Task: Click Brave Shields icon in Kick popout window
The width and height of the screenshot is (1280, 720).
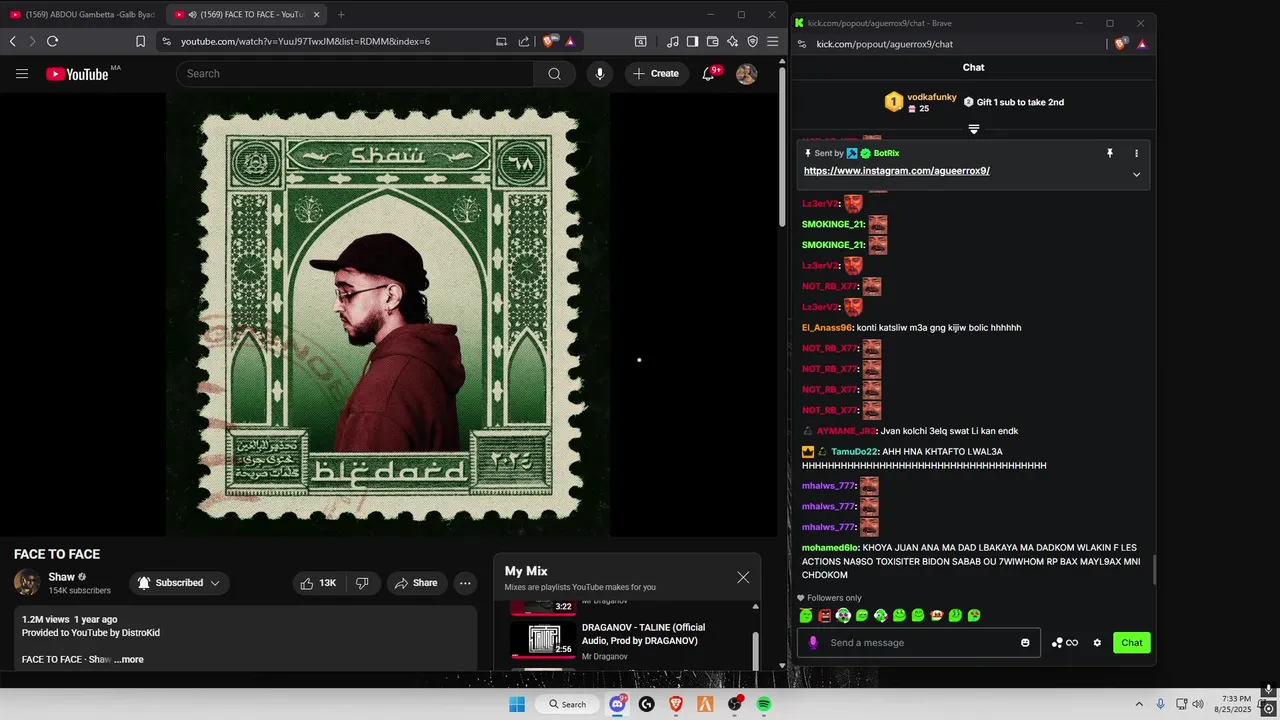Action: (1121, 44)
